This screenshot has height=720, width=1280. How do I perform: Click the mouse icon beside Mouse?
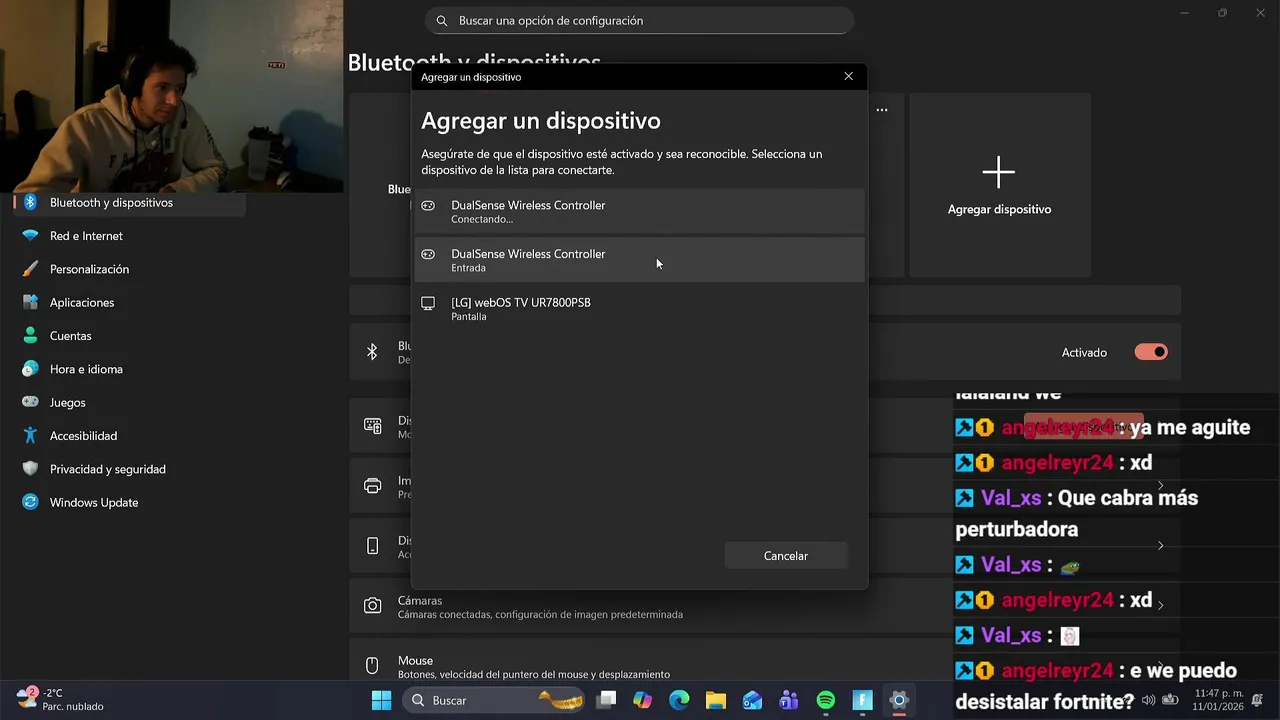pos(372,666)
